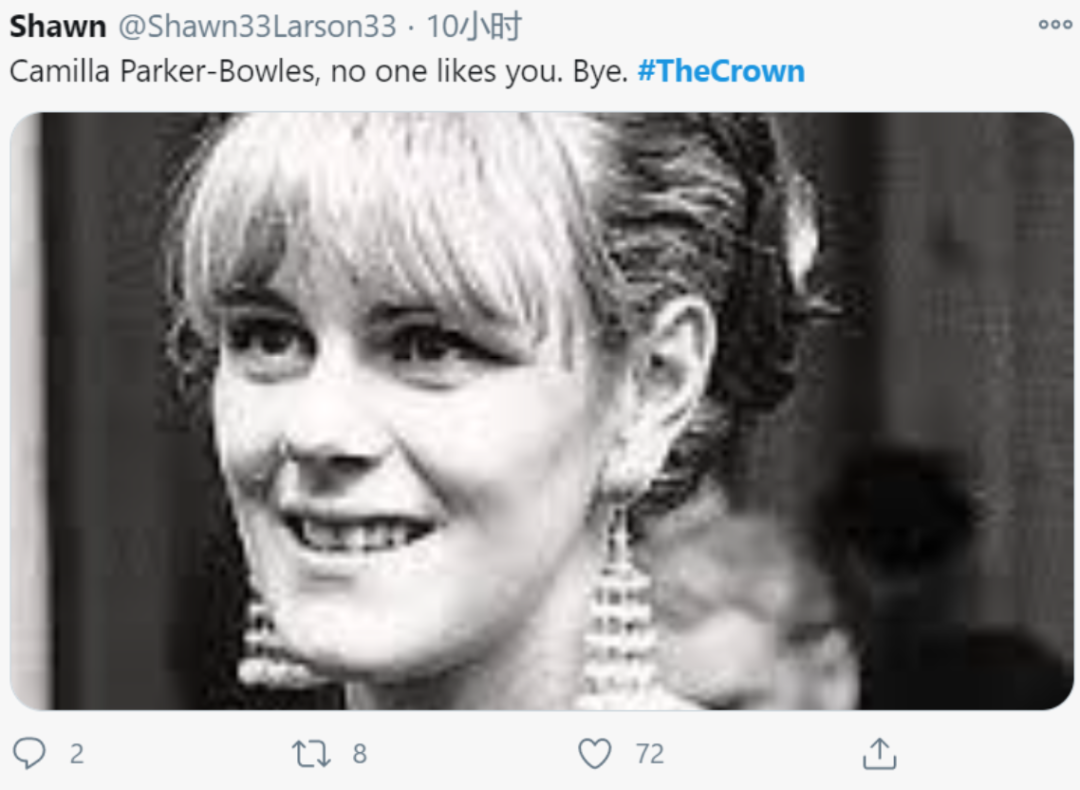Image resolution: width=1080 pixels, height=790 pixels.
Task: Click the word 'Bye.' in the tweet
Action: tap(601, 72)
